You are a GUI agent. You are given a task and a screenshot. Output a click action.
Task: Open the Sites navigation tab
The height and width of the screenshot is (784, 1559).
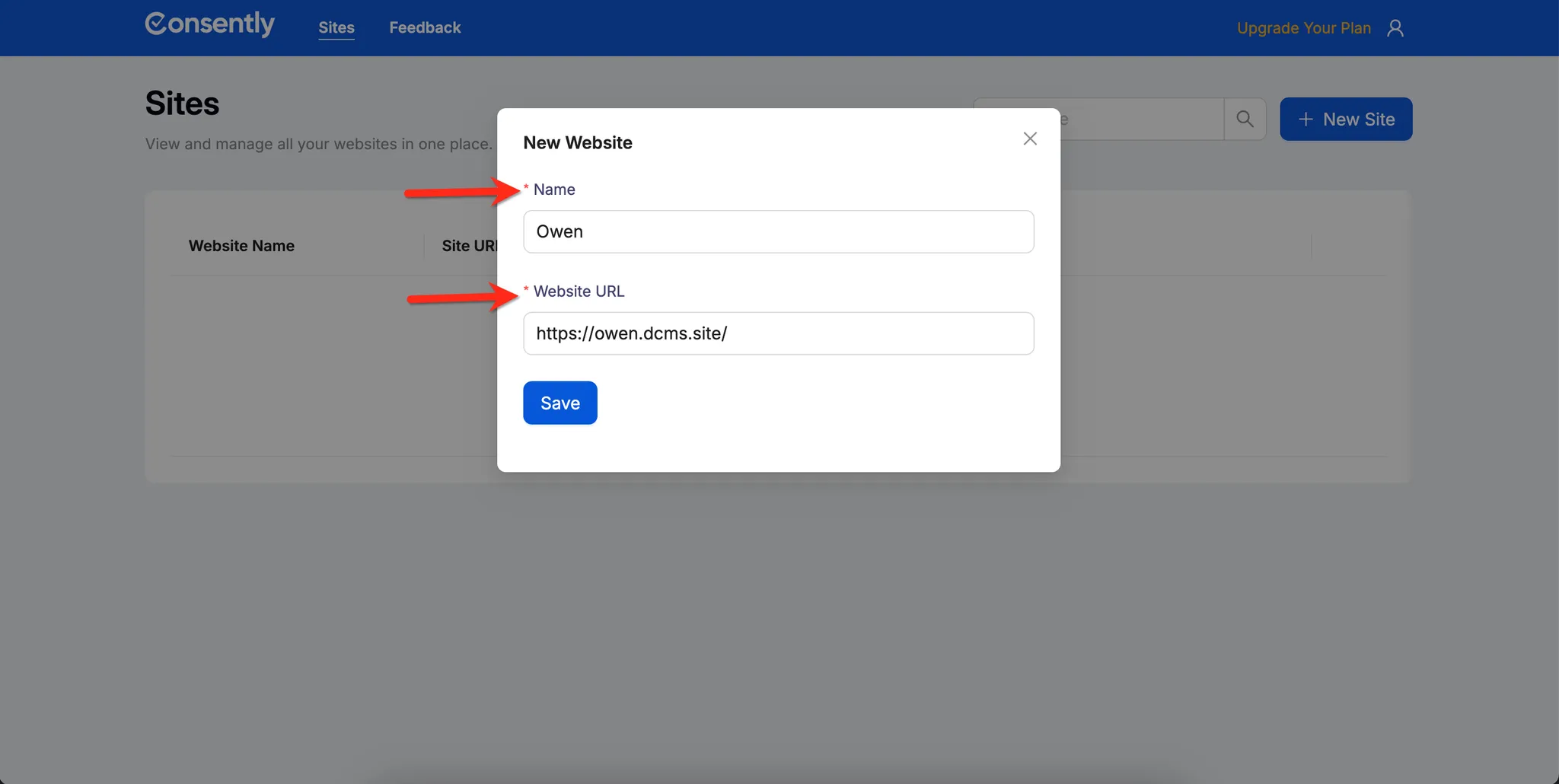(336, 28)
